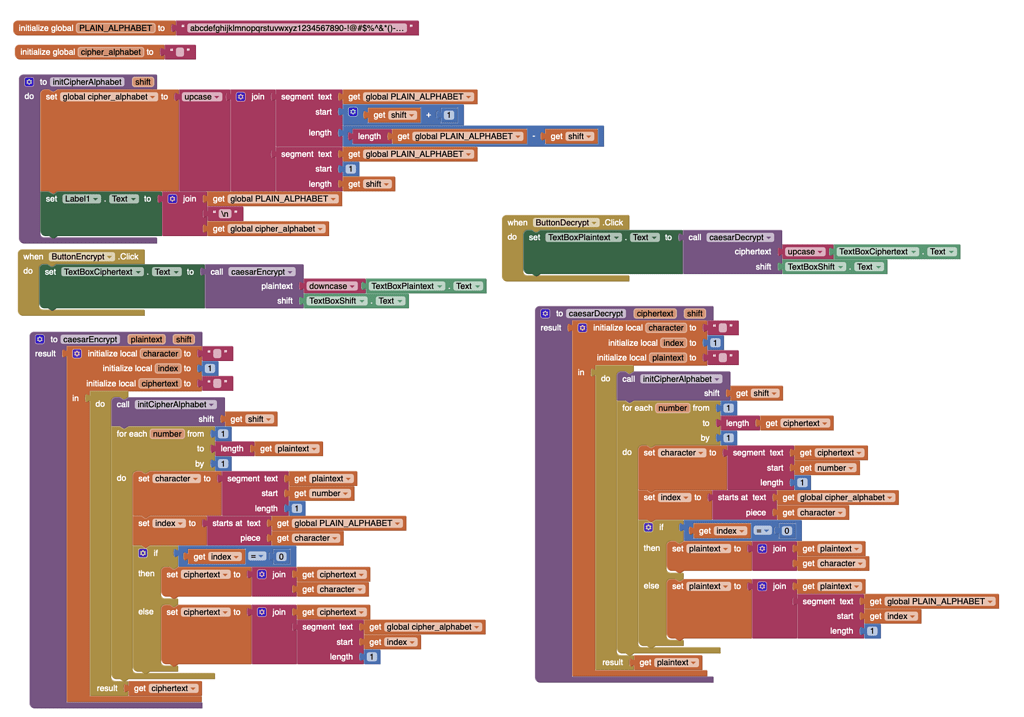Viewport: 1024px width, 717px height.
Task: Click index initial value 1 in caesarEncrypt
Action: point(210,368)
